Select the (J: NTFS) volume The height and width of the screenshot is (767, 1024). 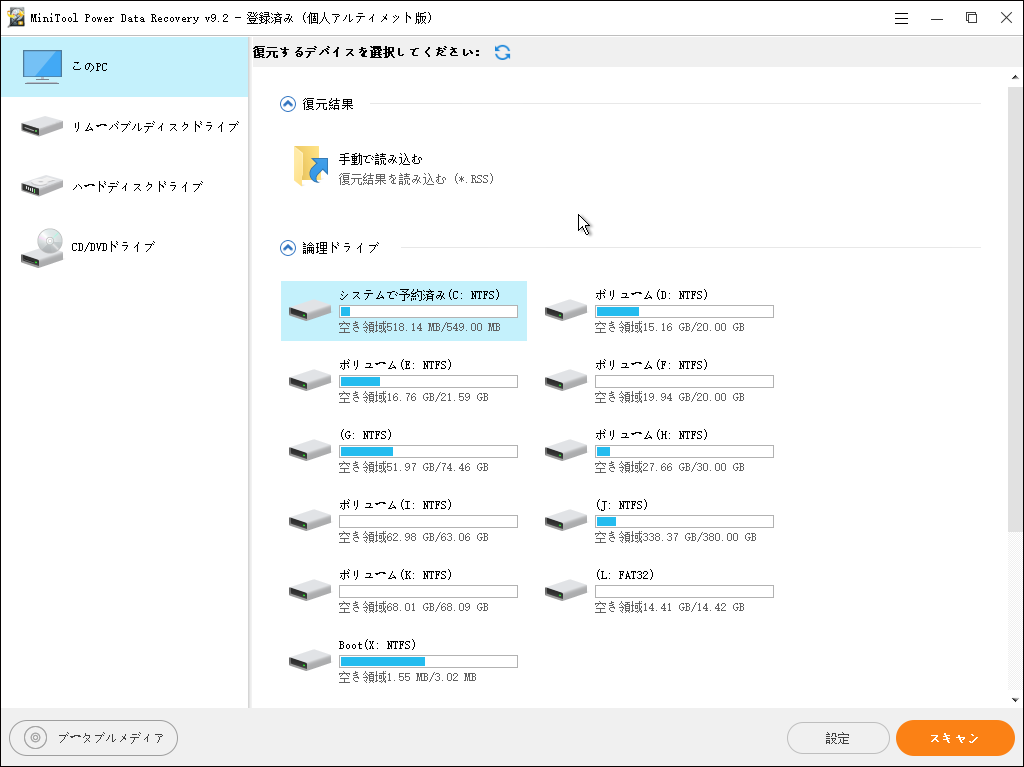(660, 521)
